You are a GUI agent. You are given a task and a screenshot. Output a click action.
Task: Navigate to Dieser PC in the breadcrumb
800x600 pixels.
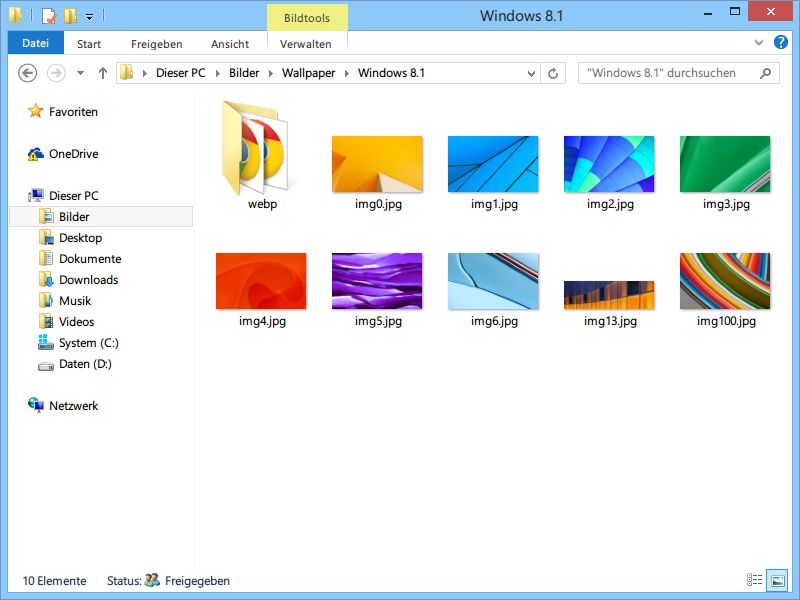(x=181, y=73)
